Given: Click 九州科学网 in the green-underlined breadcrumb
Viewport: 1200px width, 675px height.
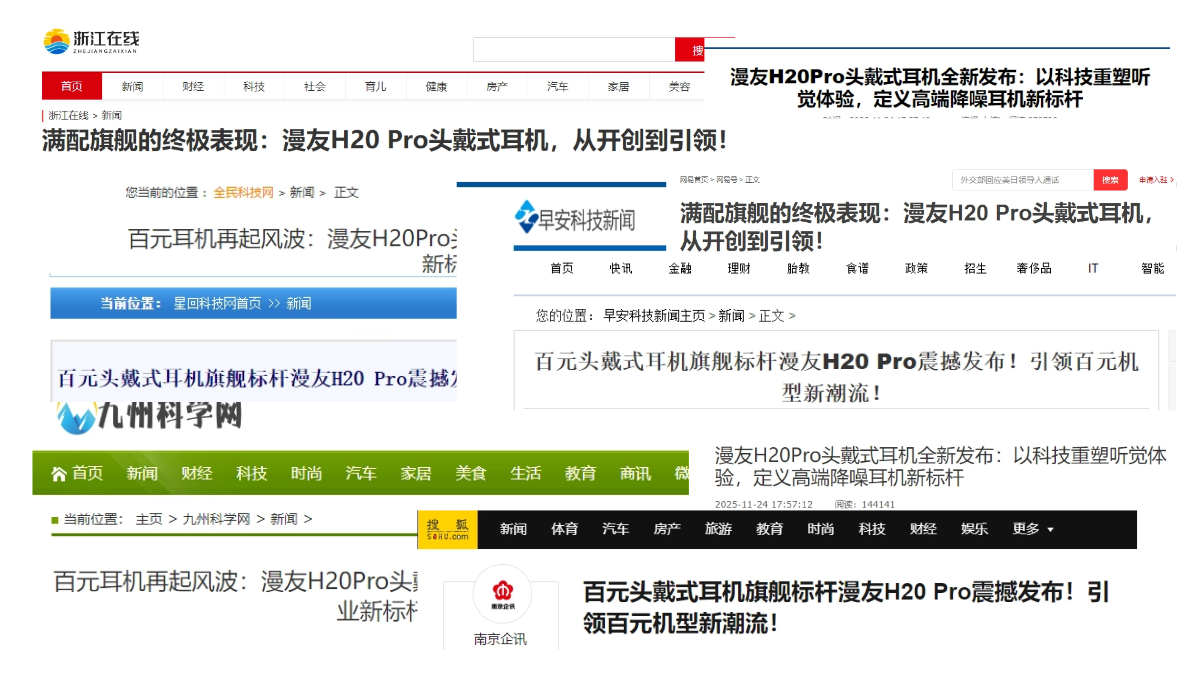Looking at the screenshot, I should click(216, 519).
